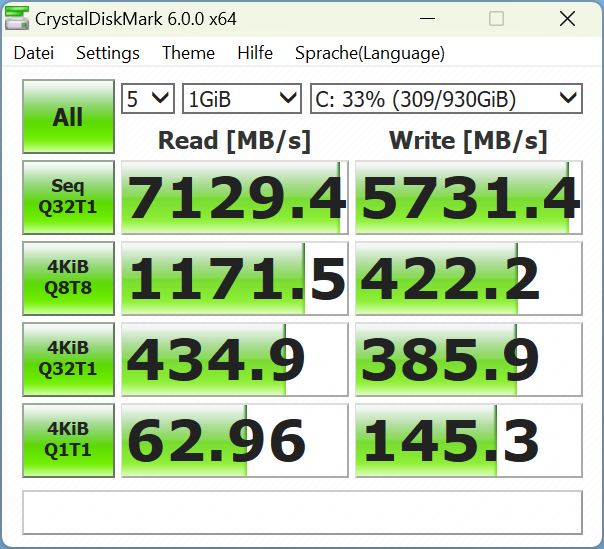Open the Sprache(Language) menu
Image resolution: width=604 pixels, height=549 pixels.
tap(370, 53)
